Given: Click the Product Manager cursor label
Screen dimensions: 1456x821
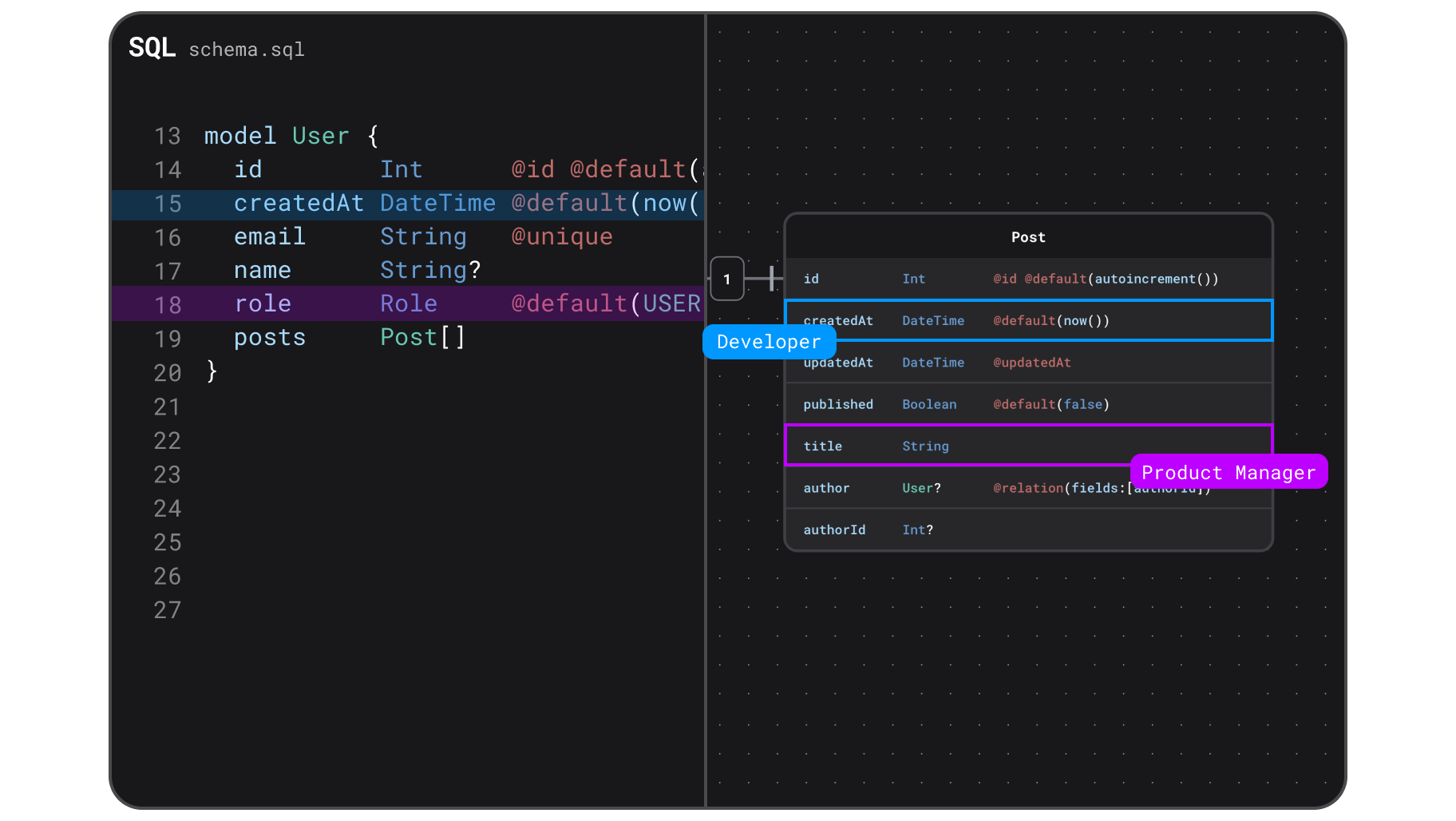Looking at the screenshot, I should (x=1229, y=472).
